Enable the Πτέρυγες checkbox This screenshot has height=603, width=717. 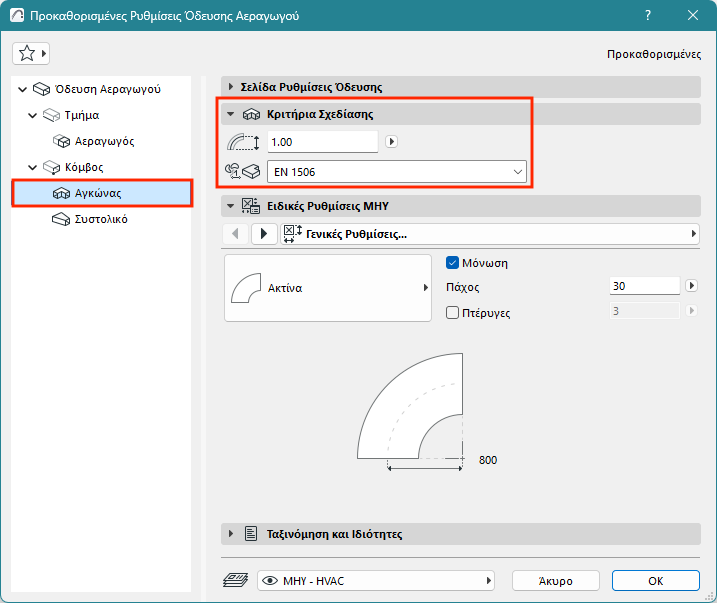[452, 313]
